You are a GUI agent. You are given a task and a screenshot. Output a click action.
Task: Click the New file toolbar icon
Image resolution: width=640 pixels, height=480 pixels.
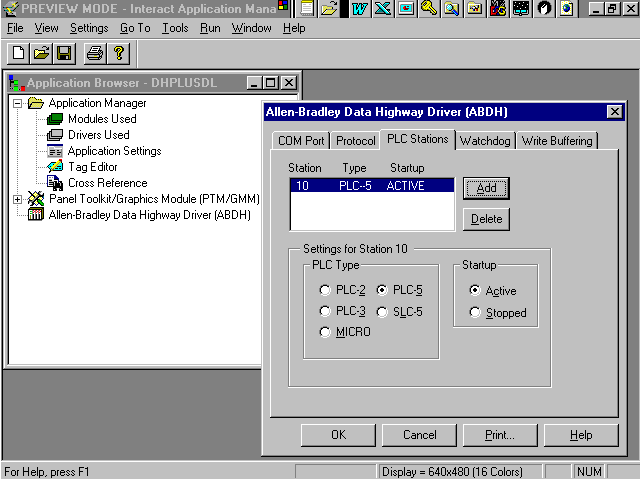[17, 53]
